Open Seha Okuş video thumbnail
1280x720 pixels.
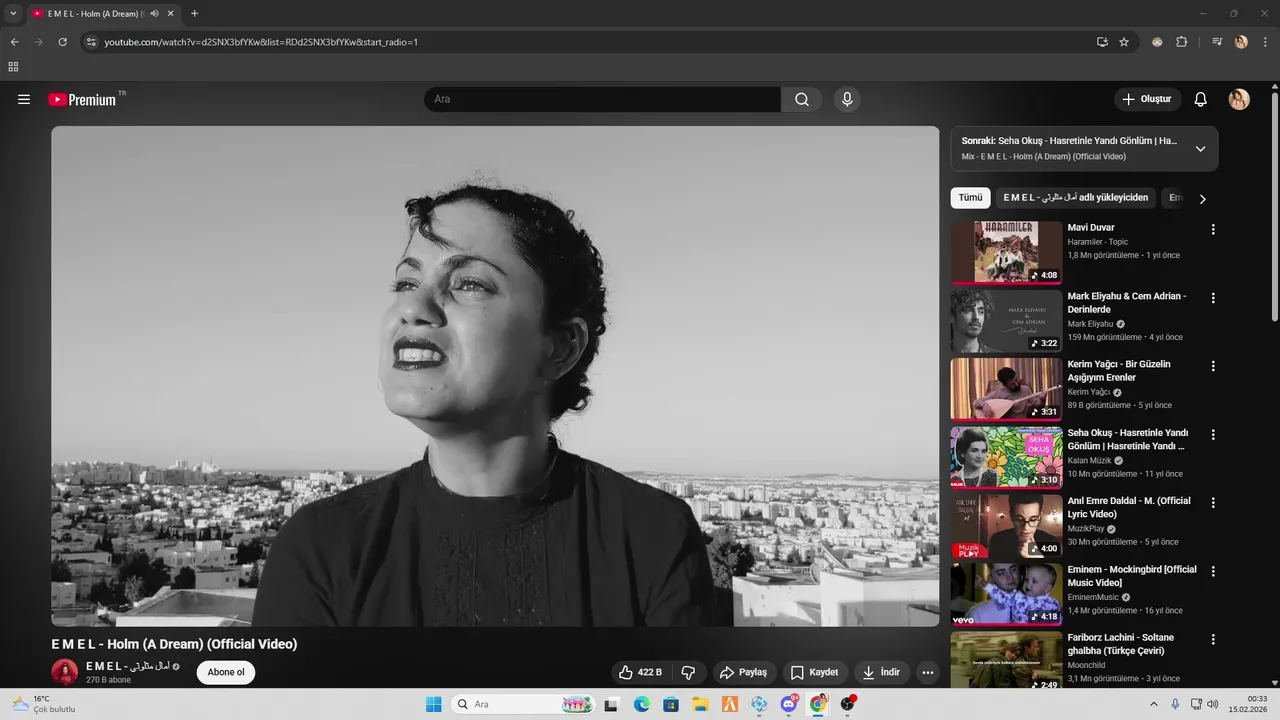(1006, 457)
